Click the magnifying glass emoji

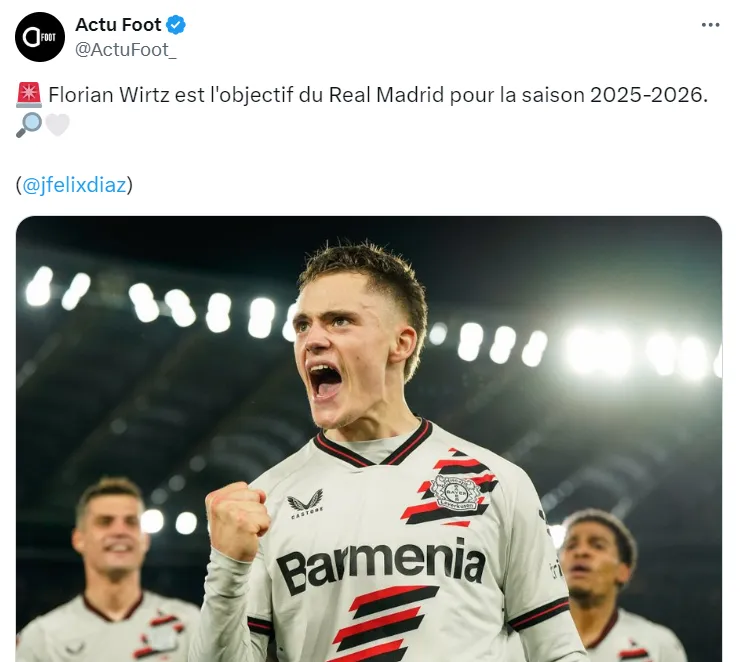tap(29, 125)
